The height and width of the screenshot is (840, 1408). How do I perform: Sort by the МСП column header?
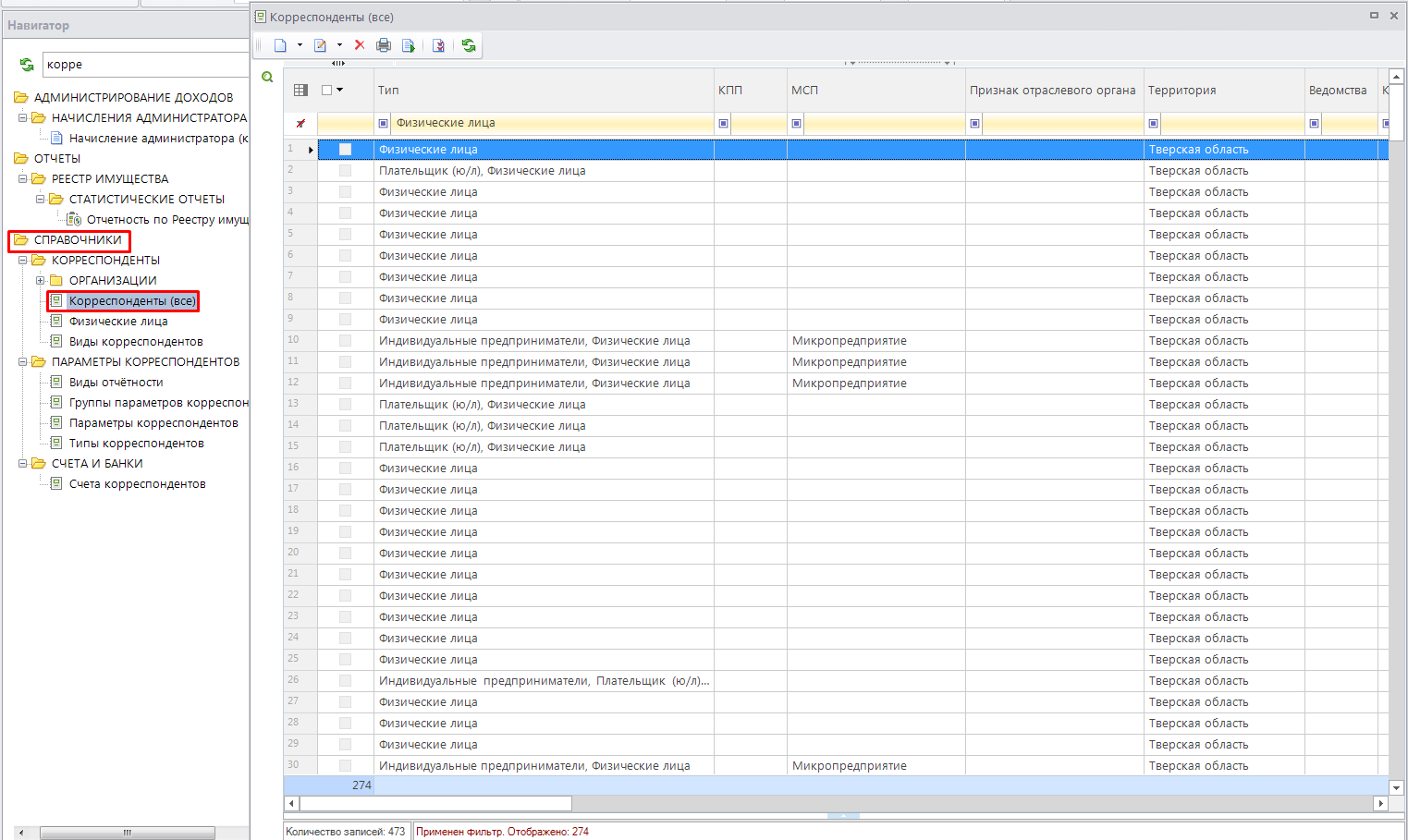[x=876, y=91]
